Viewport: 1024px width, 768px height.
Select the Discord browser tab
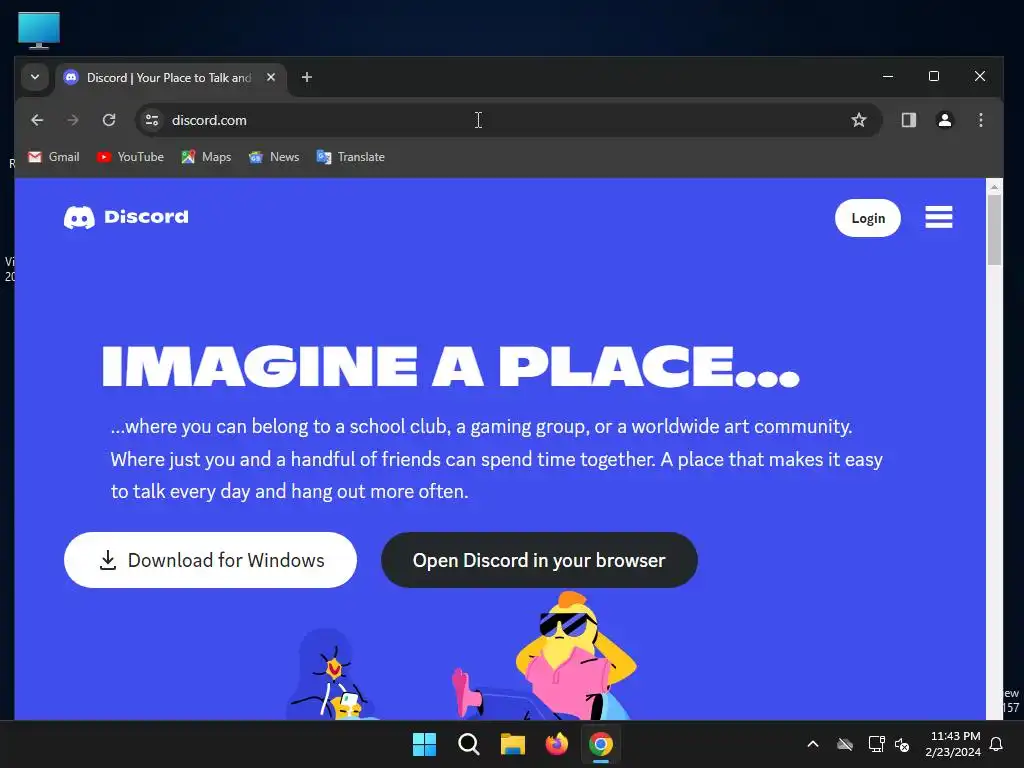click(171, 78)
